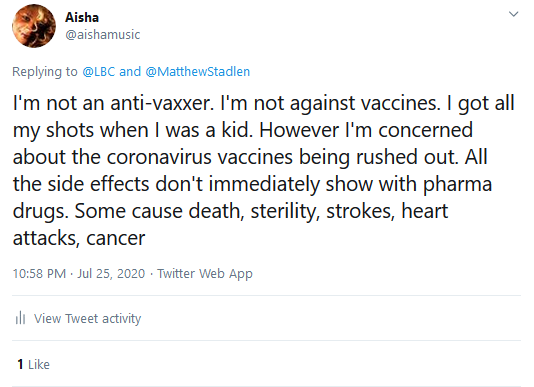Click the Jul 25, 2020 date
Viewport: 534px width, 387px height.
(111, 274)
